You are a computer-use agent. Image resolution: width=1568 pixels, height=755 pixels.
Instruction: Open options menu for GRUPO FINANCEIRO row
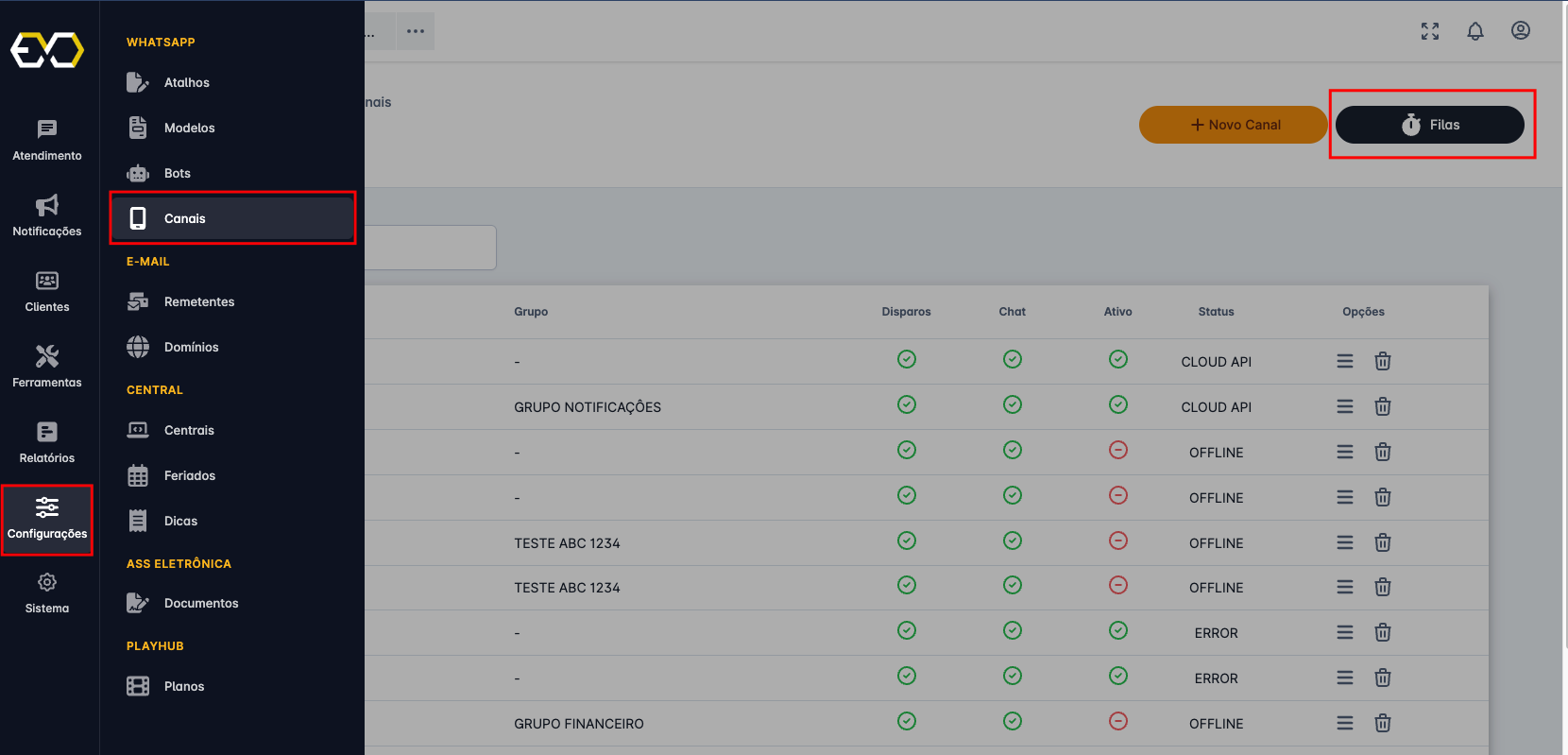click(1344, 723)
